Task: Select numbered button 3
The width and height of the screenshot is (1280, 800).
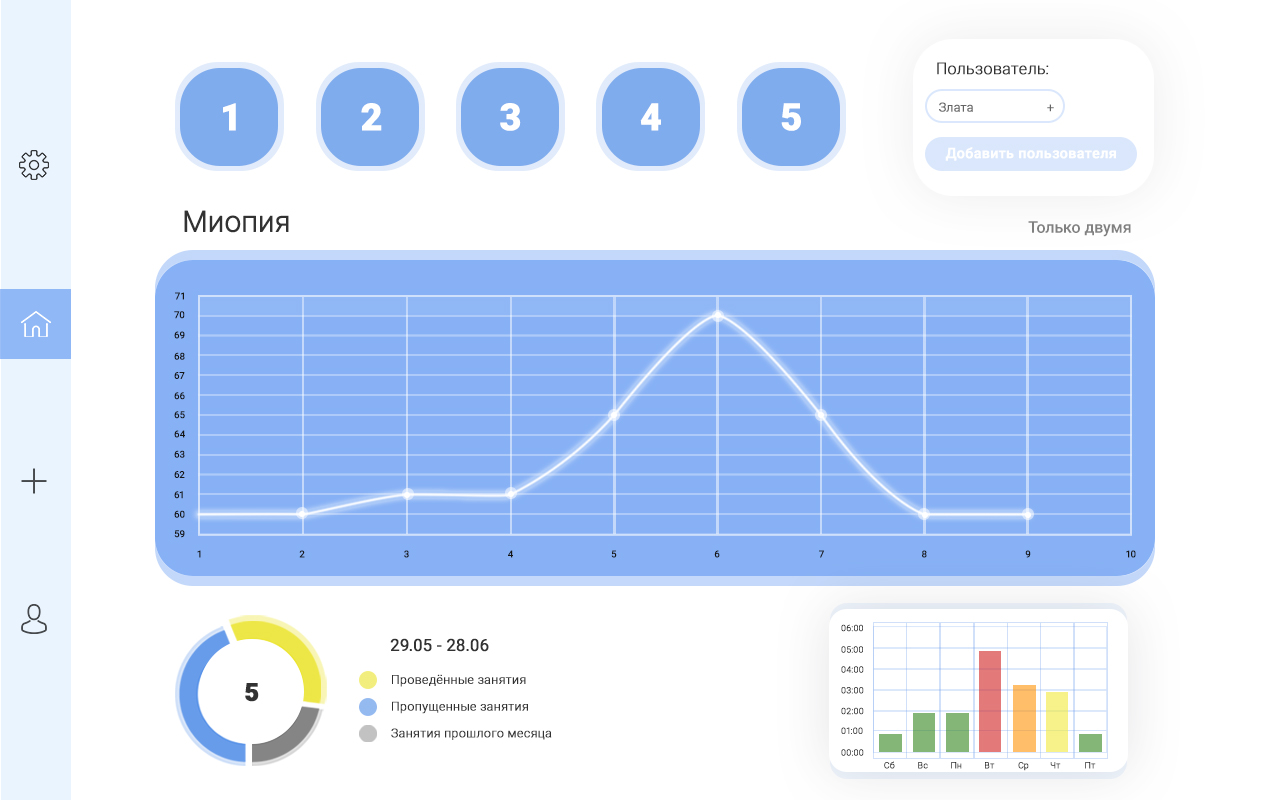Action: tap(511, 117)
